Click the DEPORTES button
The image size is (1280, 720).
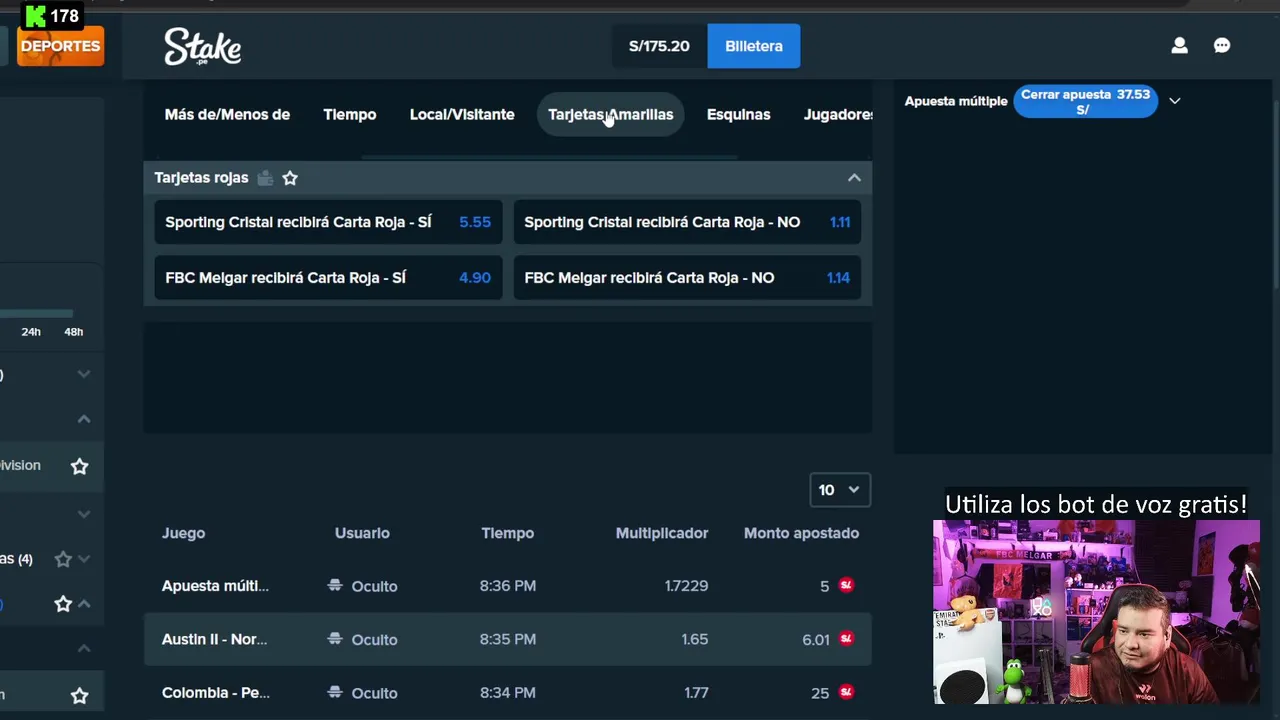coord(60,46)
